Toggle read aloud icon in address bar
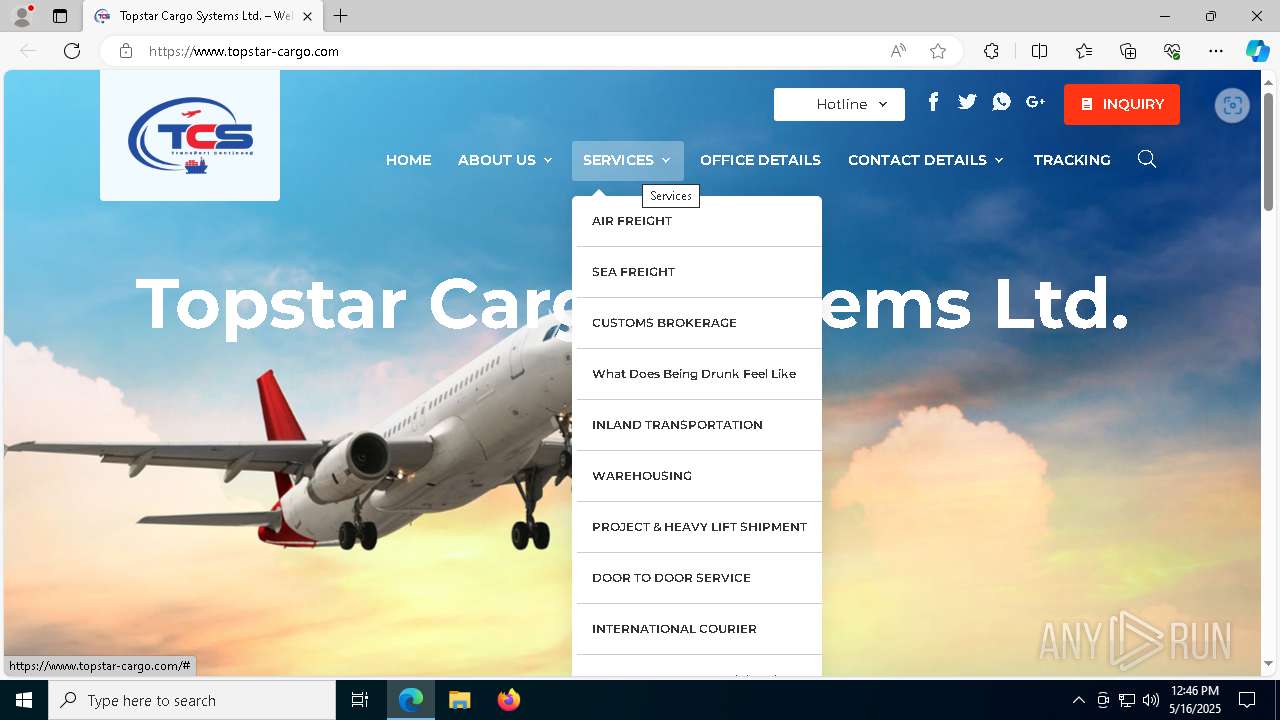The width and height of the screenshot is (1280, 720). (898, 51)
